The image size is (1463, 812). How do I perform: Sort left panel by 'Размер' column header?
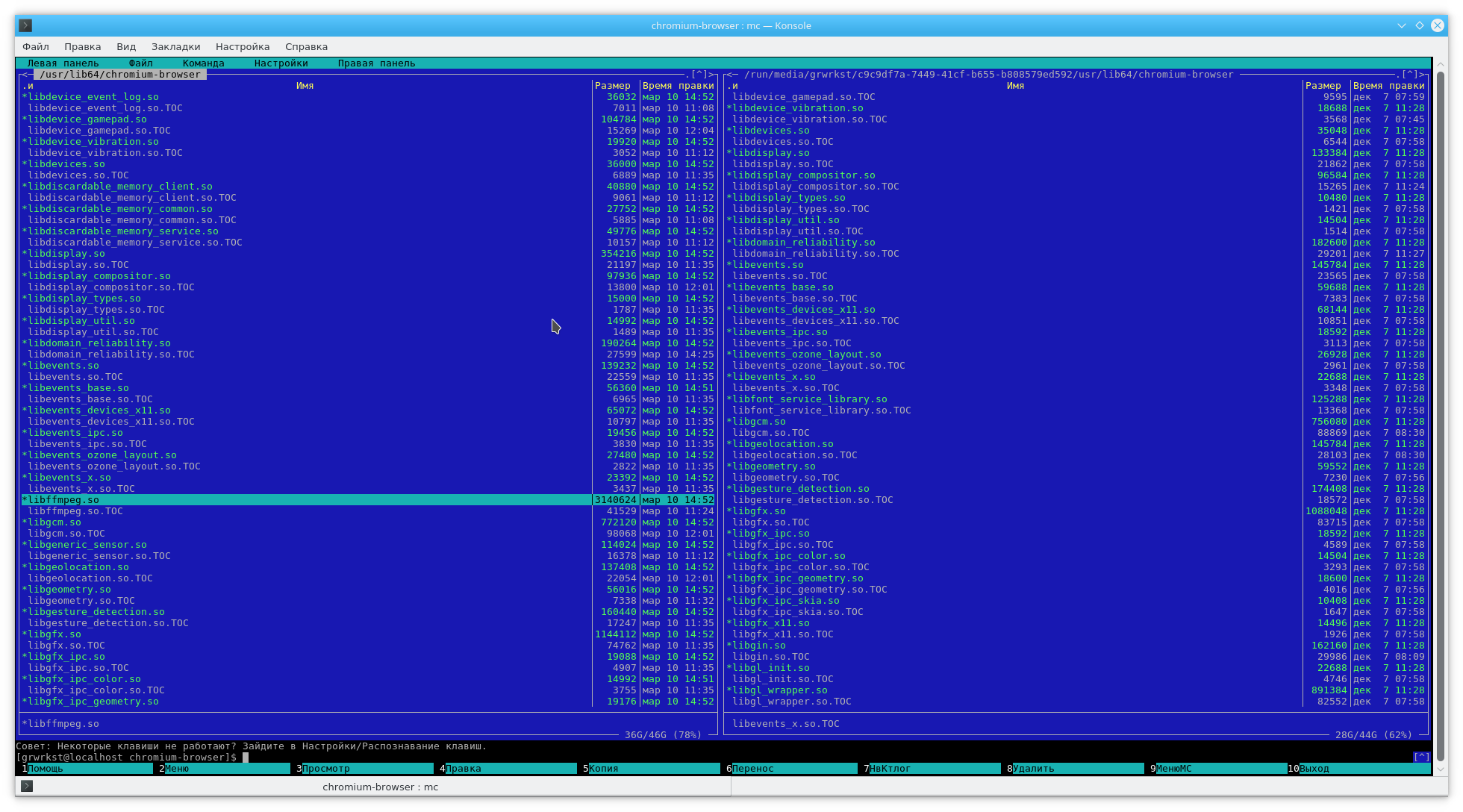click(612, 86)
